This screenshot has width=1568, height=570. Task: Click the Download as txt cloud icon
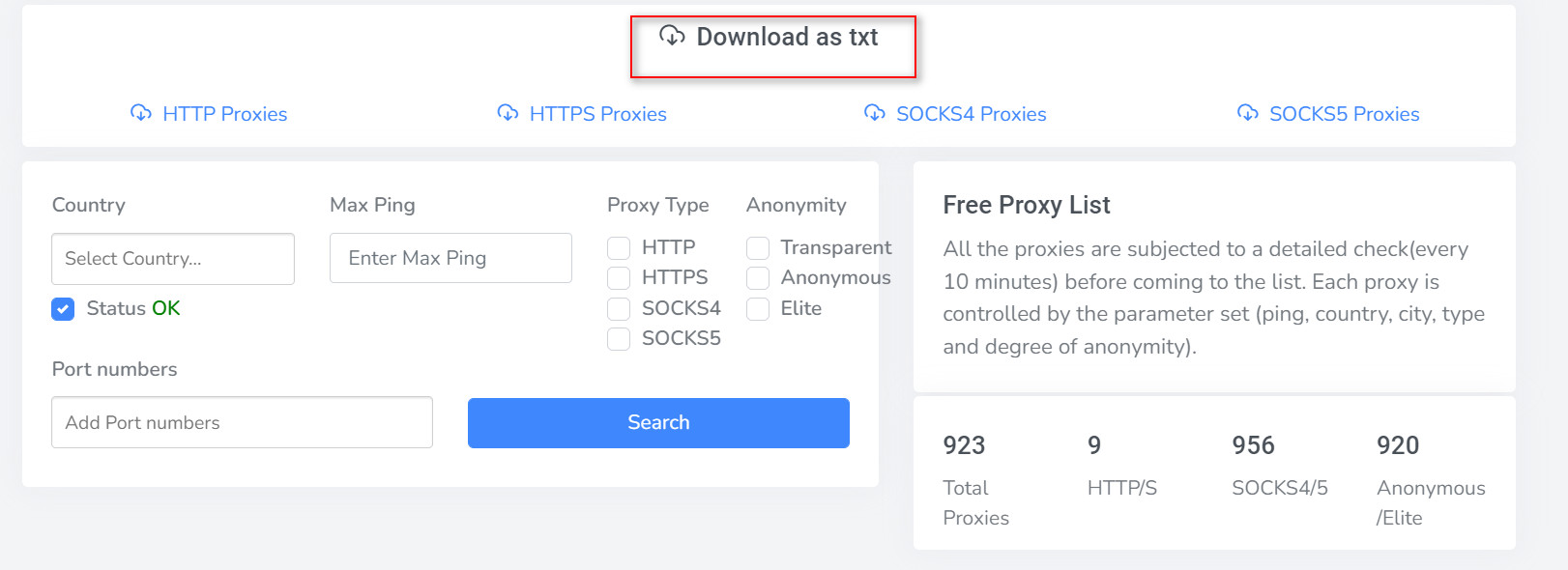[x=672, y=37]
